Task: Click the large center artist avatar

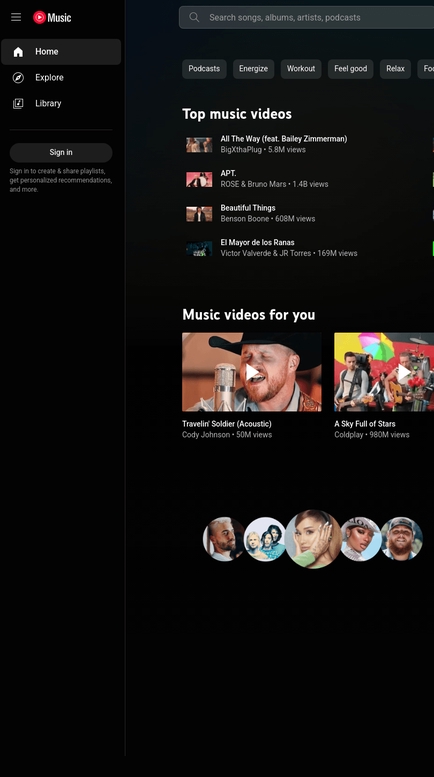Action: tap(313, 539)
